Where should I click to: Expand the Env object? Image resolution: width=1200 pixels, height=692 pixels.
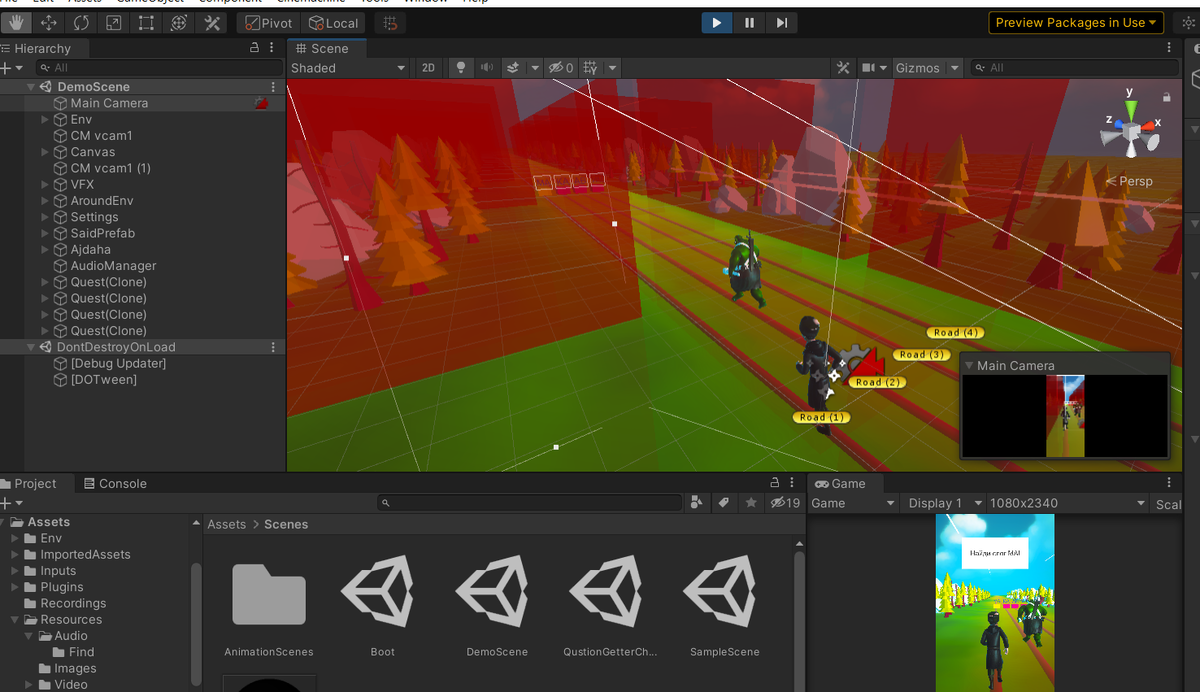[x=45, y=119]
